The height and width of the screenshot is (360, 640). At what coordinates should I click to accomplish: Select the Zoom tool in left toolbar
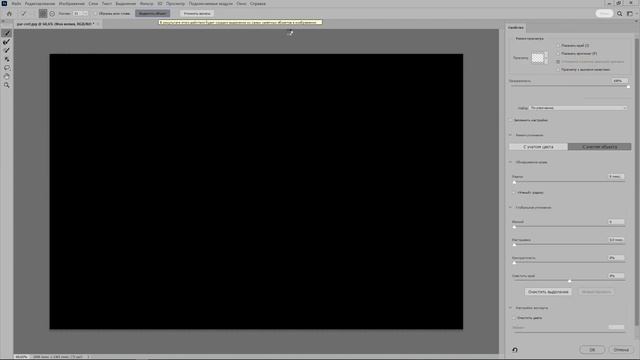(7, 85)
